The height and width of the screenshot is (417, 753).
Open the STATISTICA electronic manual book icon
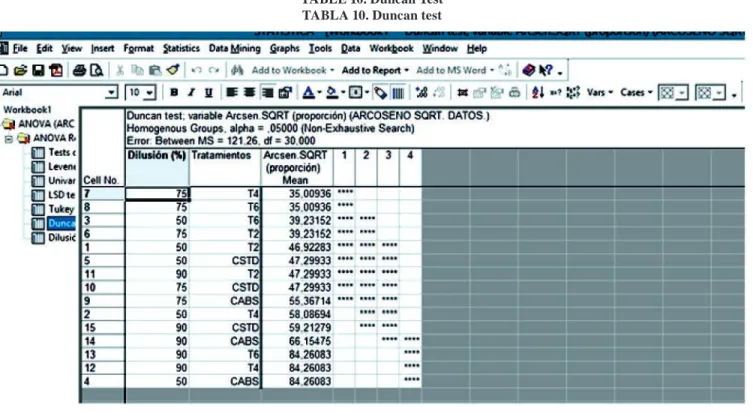point(529,71)
